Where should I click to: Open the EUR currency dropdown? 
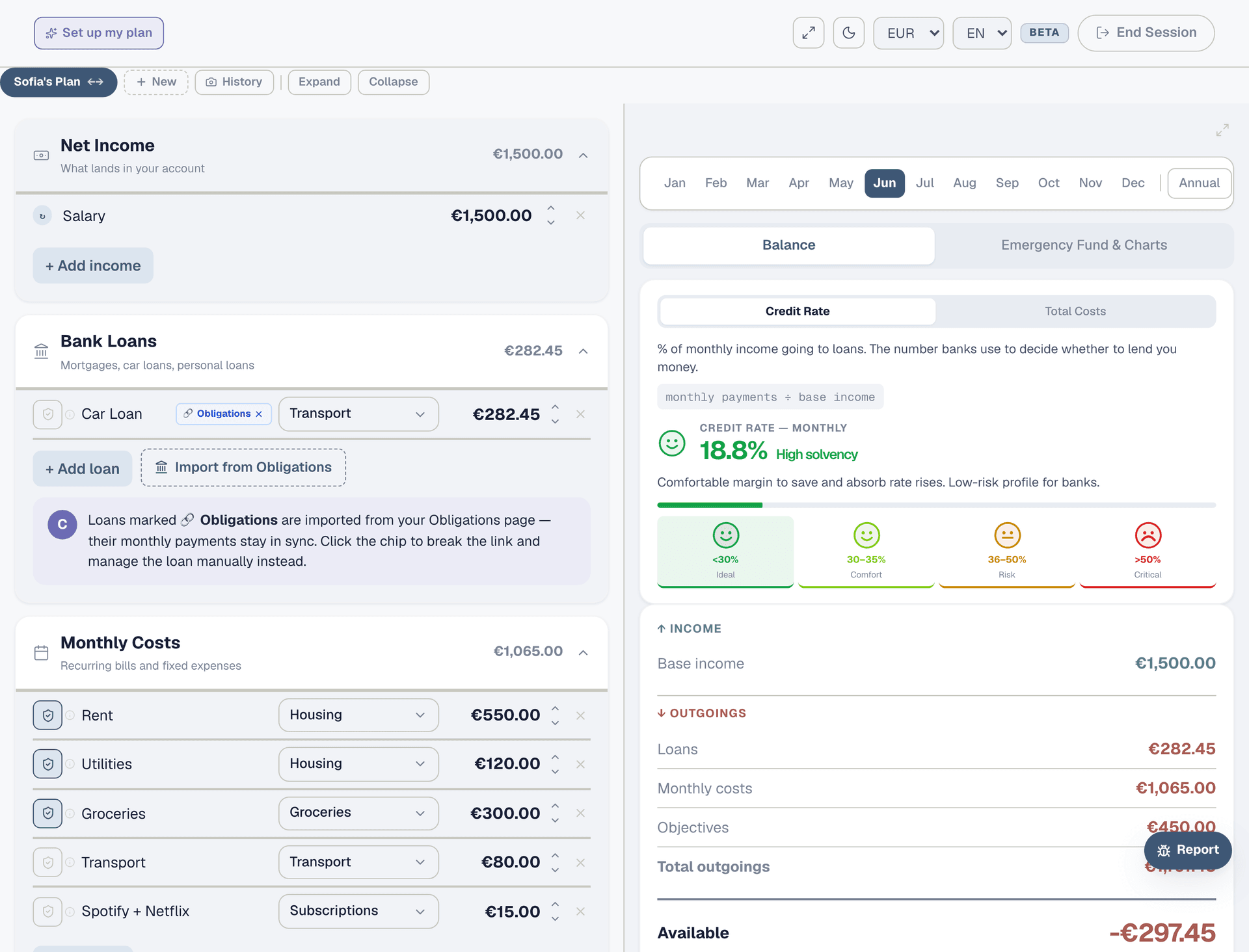click(908, 33)
